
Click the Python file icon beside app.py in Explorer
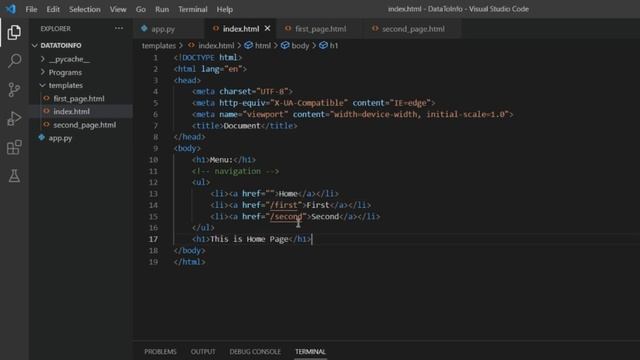click(x=41, y=138)
